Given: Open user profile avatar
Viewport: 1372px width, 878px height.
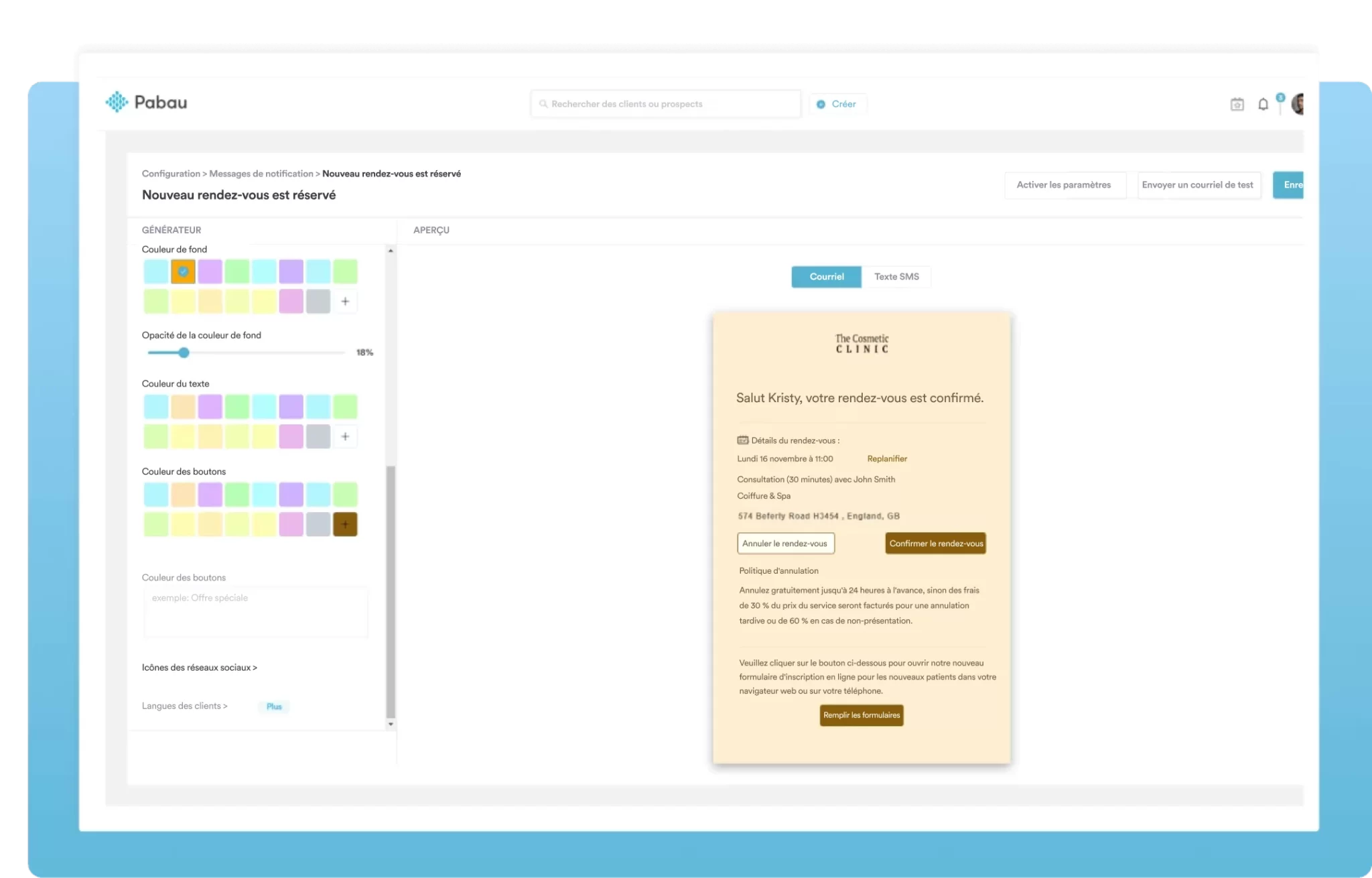Looking at the screenshot, I should [1298, 105].
